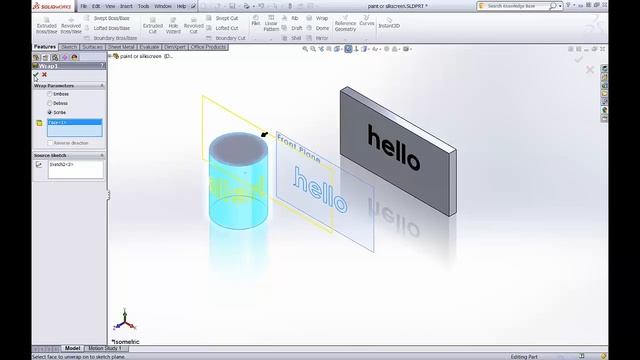The width and height of the screenshot is (640, 360).
Task: Click the Extruded Cut tool
Action: (153, 26)
